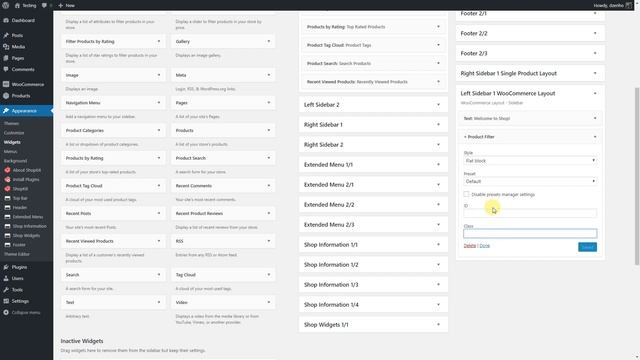Open the Style dropdown showing Flat block
640x360 pixels.
[x=530, y=161]
